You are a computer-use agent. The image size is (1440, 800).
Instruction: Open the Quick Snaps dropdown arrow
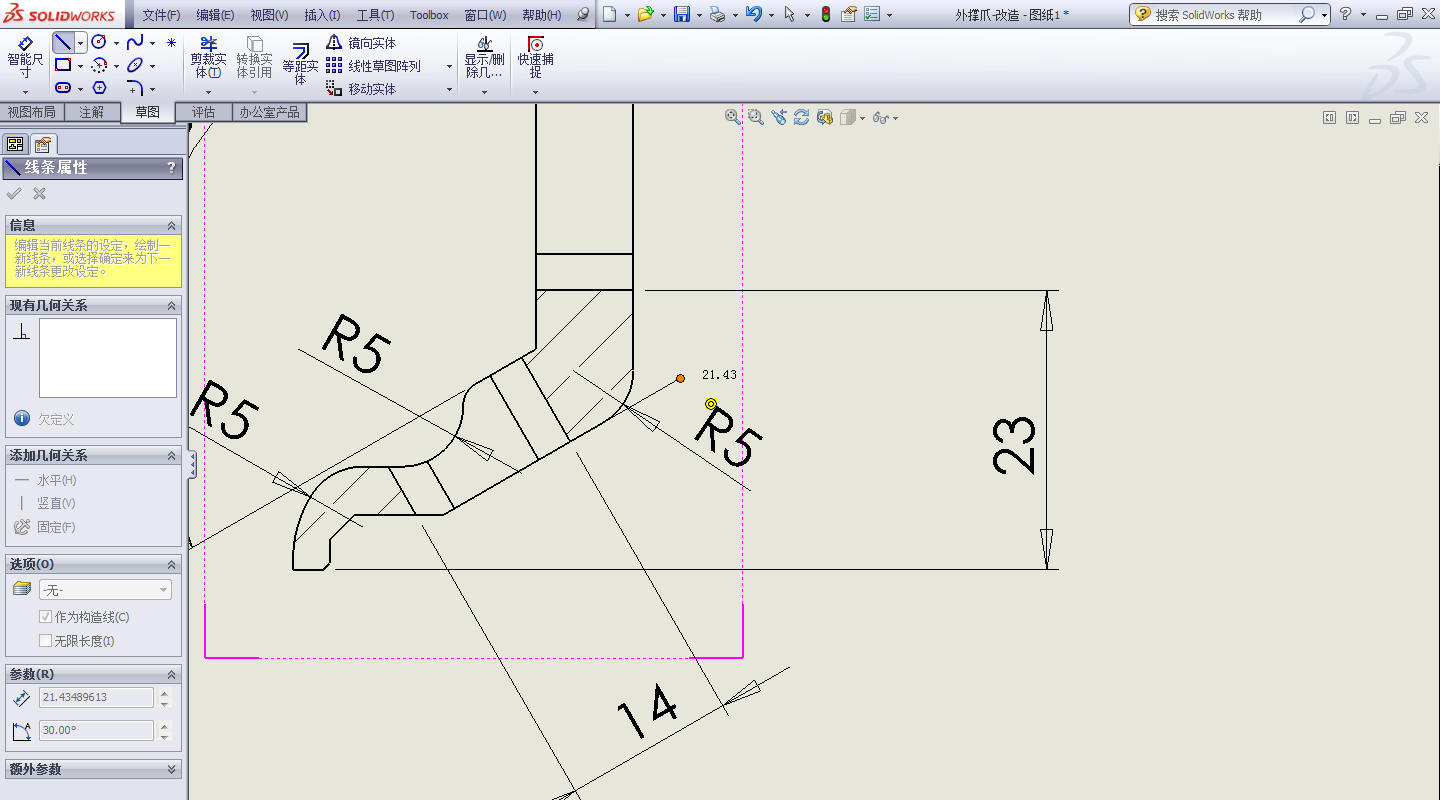coord(535,92)
